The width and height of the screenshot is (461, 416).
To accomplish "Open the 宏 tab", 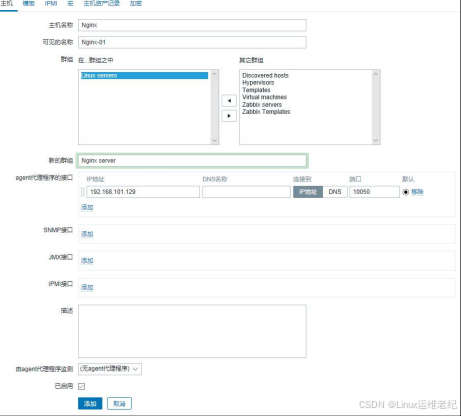I will pyautogui.click(x=70, y=4).
